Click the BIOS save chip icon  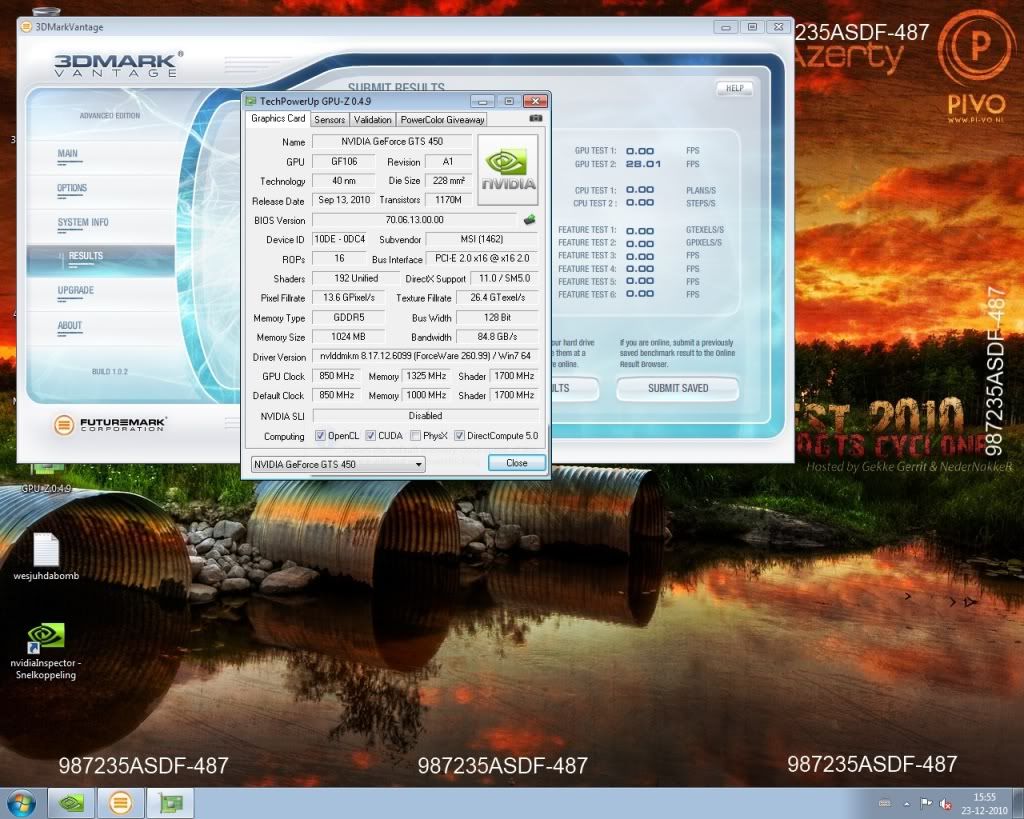(530, 220)
